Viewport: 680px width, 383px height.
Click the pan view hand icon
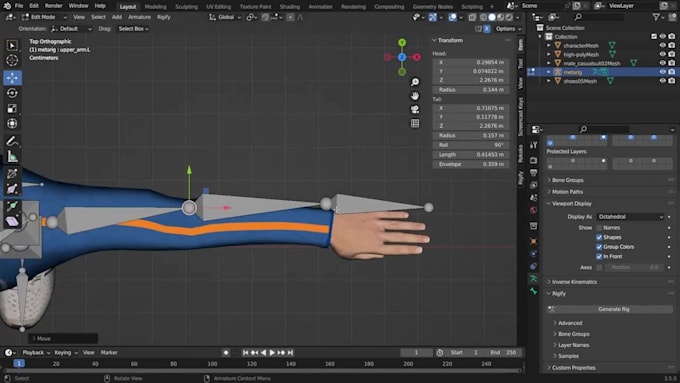coord(415,96)
